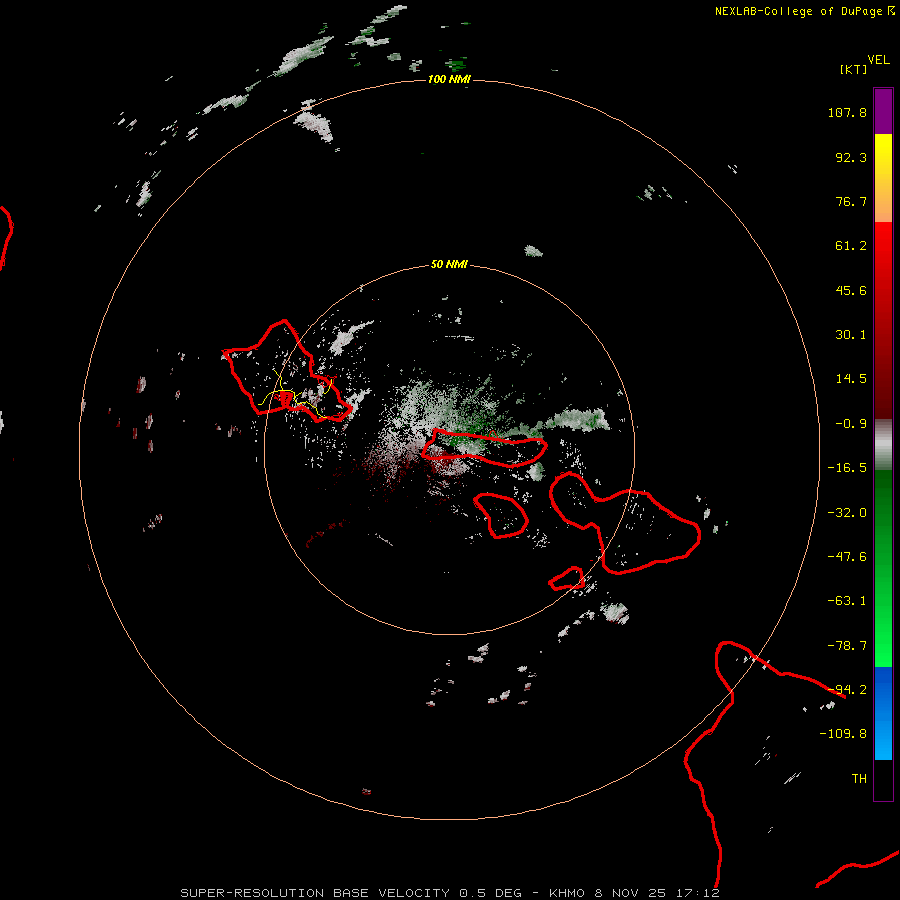Click the 76.7 legend value
This screenshot has width=900, height=900.
tap(851, 201)
